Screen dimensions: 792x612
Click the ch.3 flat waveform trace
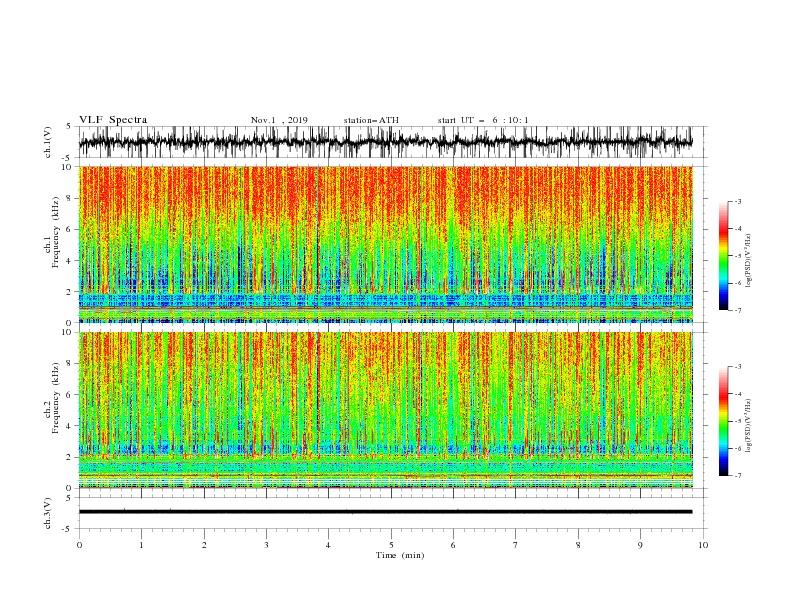click(386, 512)
